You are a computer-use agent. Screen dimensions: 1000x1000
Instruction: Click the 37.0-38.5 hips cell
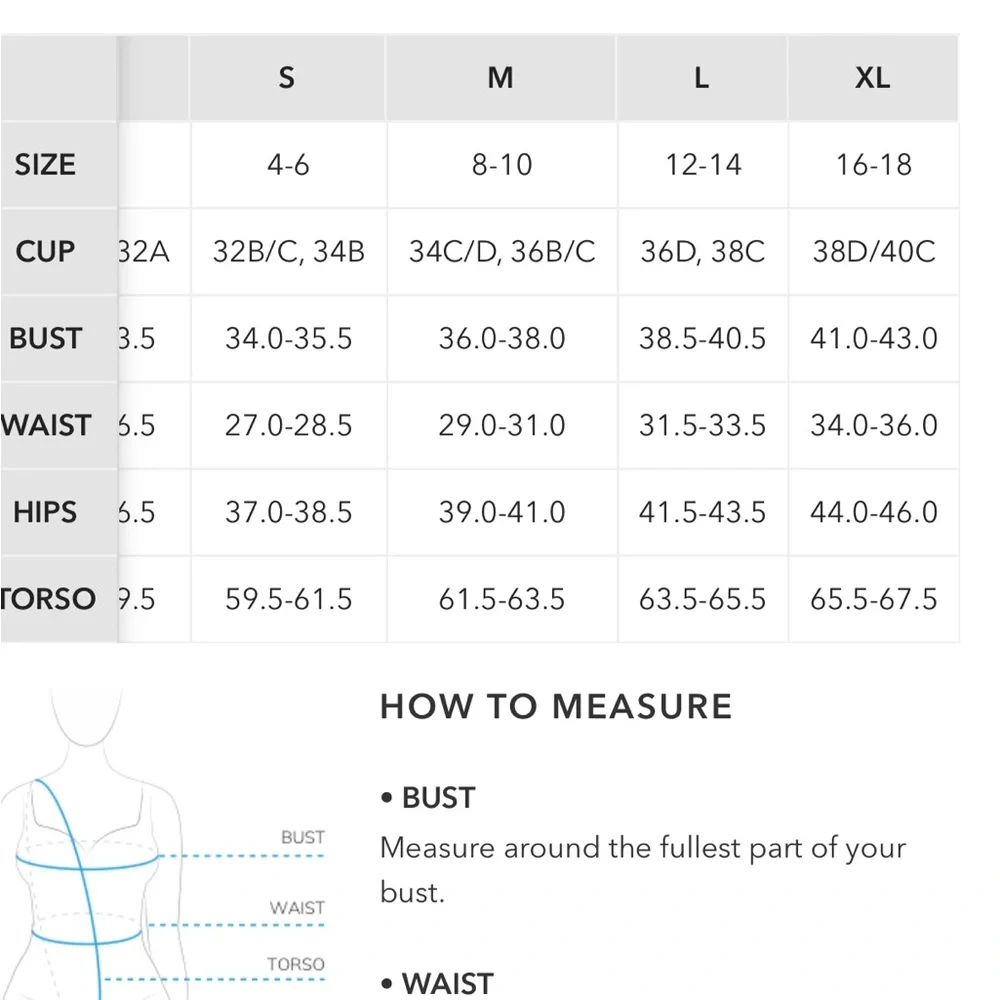(288, 512)
